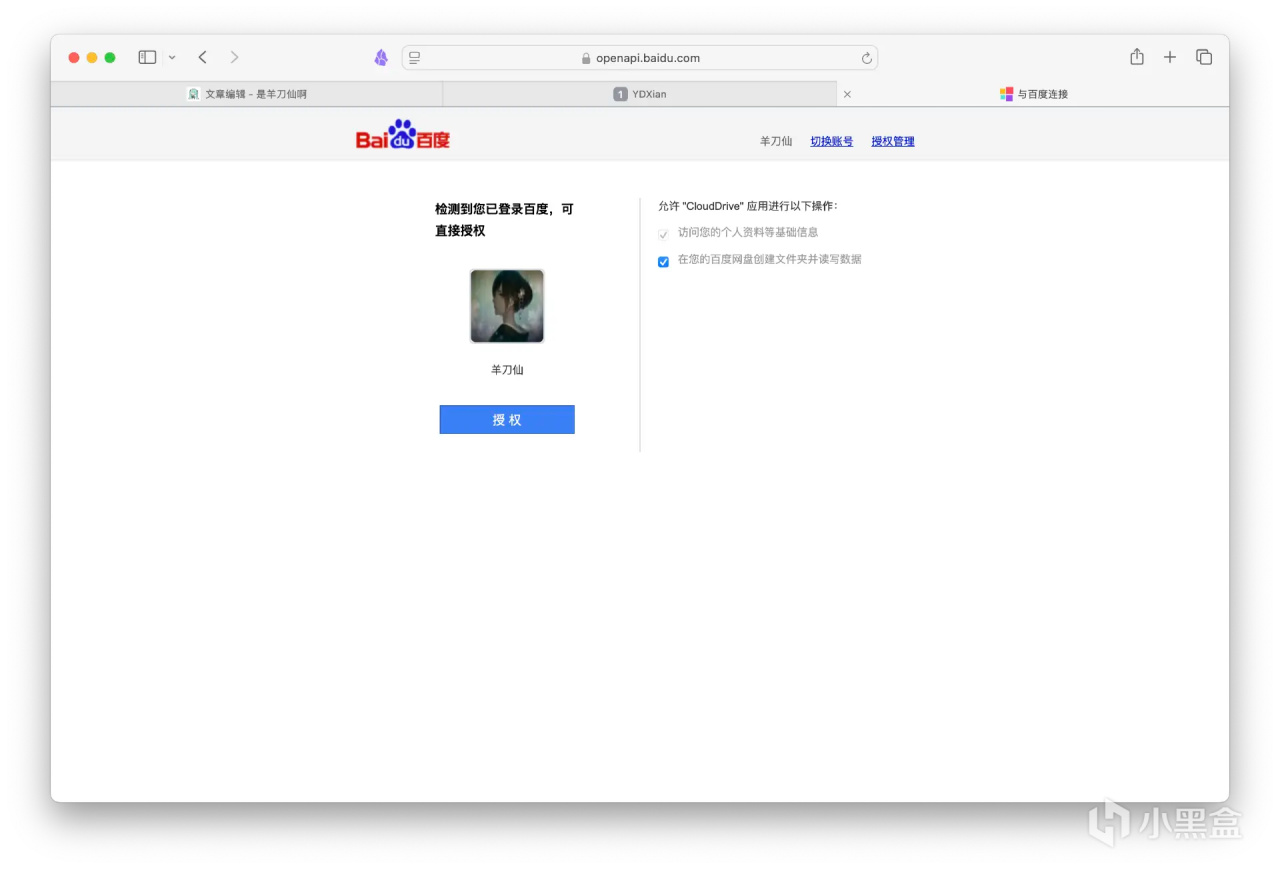Go back with the left arrow
The height and width of the screenshot is (869, 1280).
coord(202,57)
